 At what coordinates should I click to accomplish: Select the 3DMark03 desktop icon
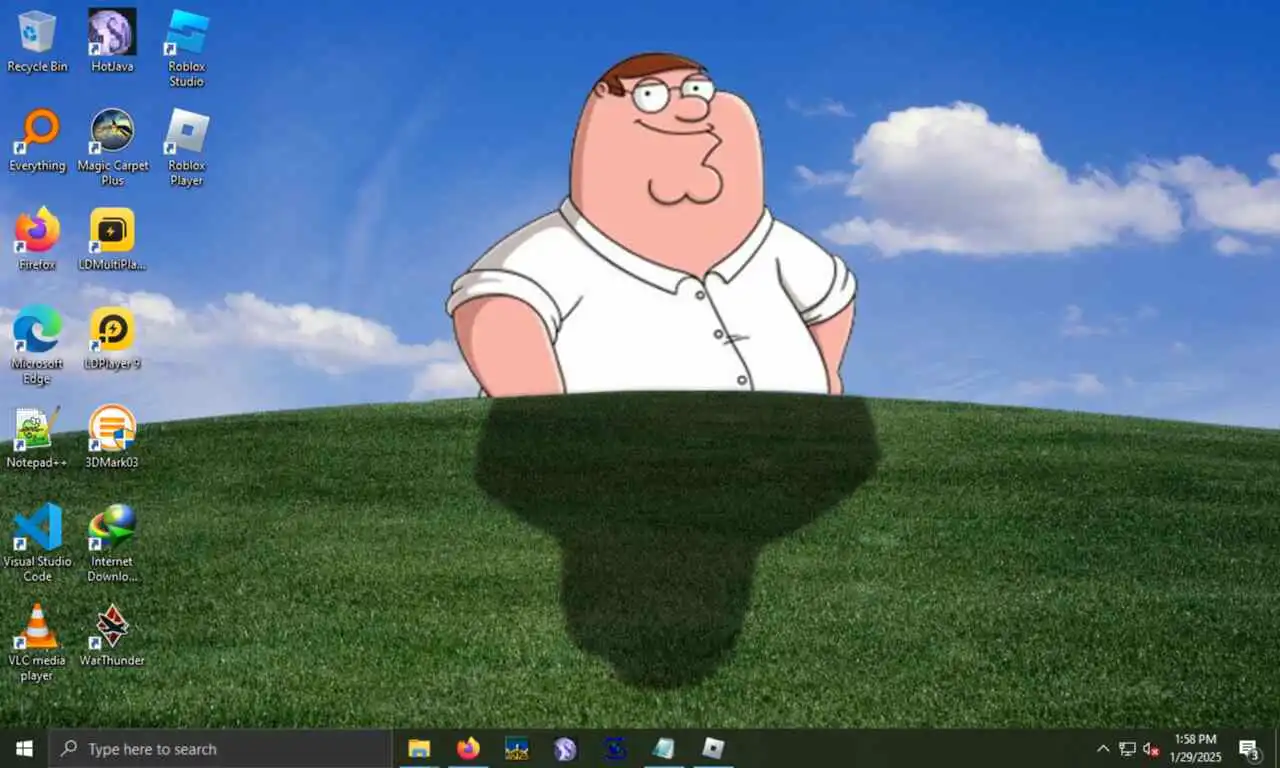tap(112, 437)
